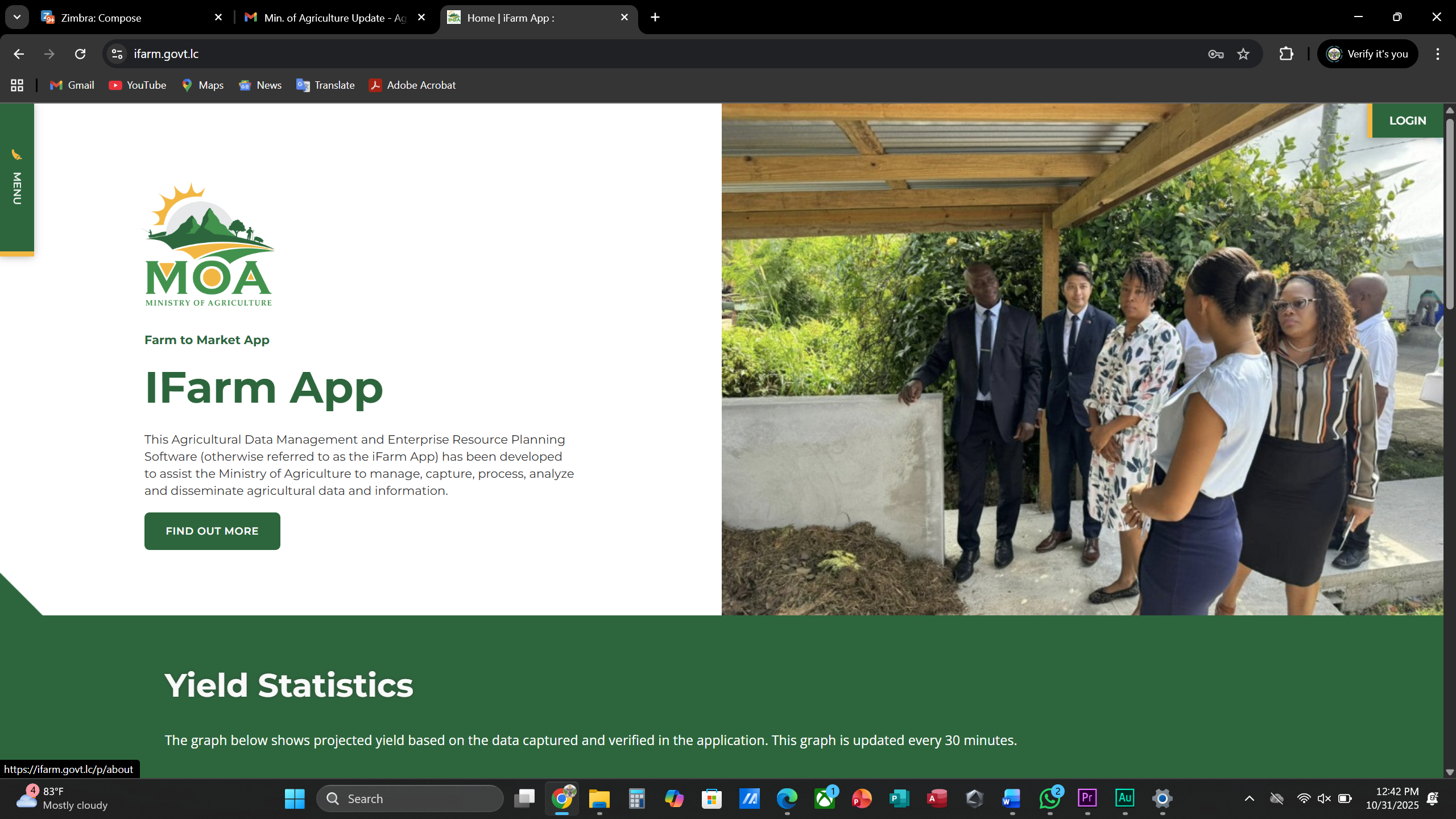Bookmark this page with the star icon
Screen dimensions: 1456x819
pyautogui.click(x=1243, y=54)
